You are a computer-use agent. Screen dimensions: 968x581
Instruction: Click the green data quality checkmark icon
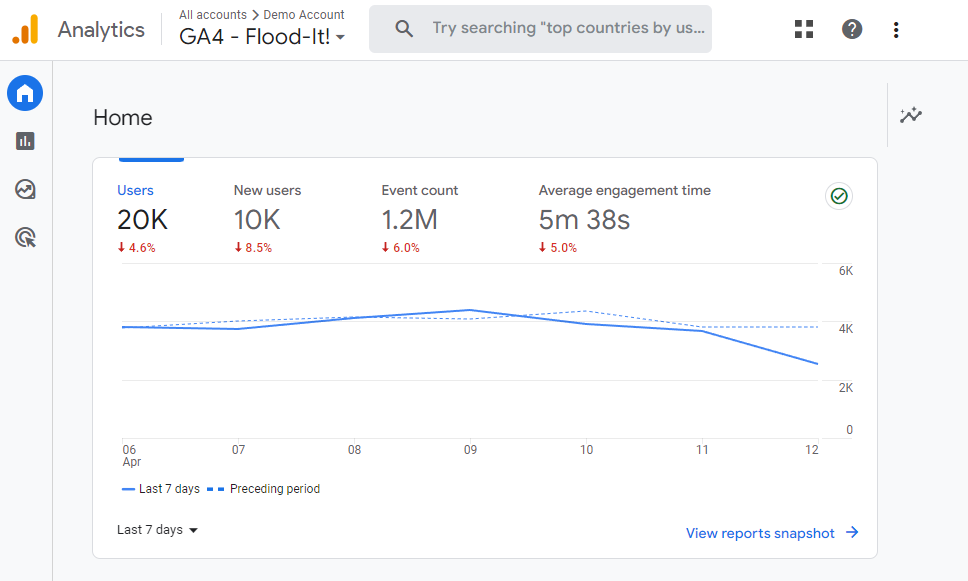click(x=839, y=196)
